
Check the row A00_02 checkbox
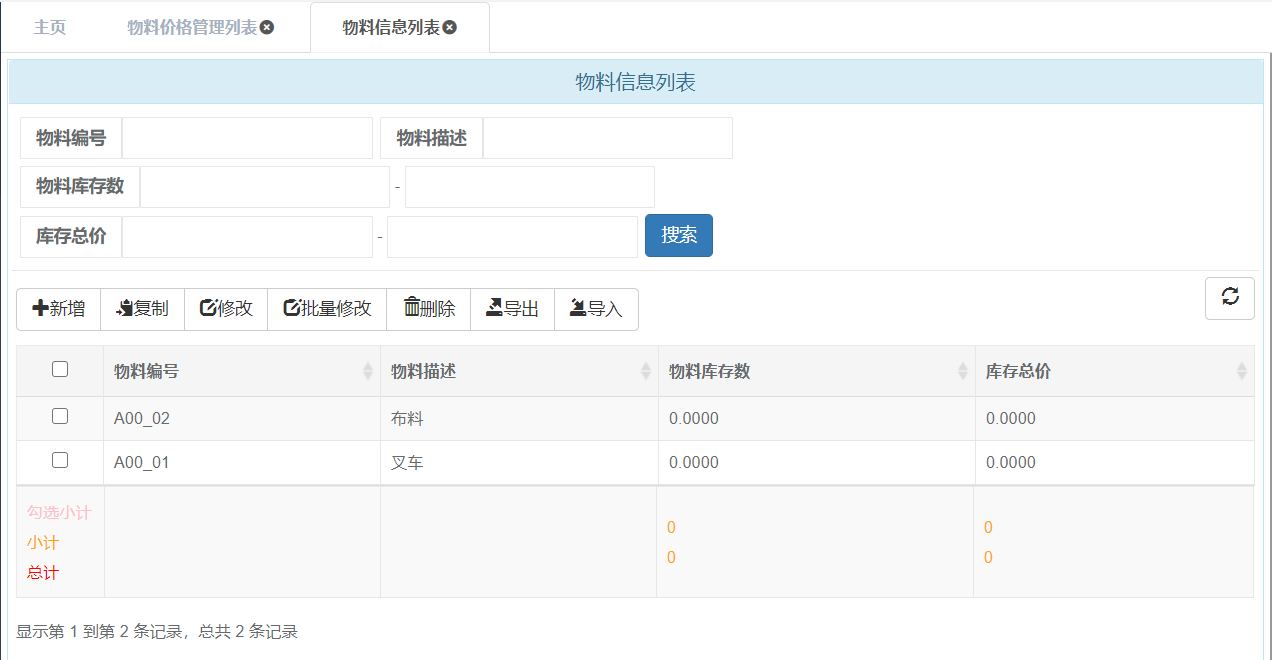pos(60,416)
